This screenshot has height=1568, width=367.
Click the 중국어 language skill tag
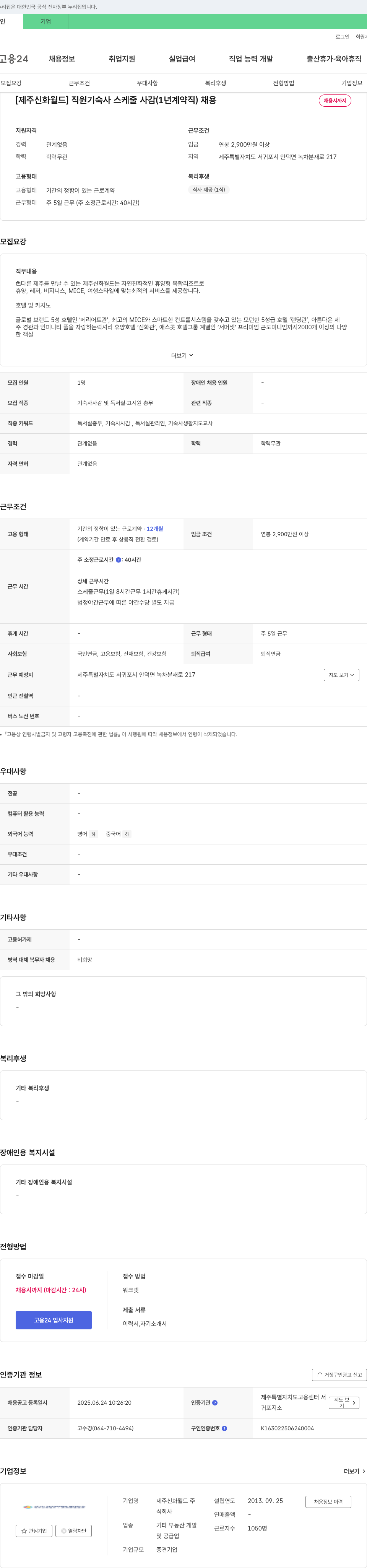pos(118,834)
